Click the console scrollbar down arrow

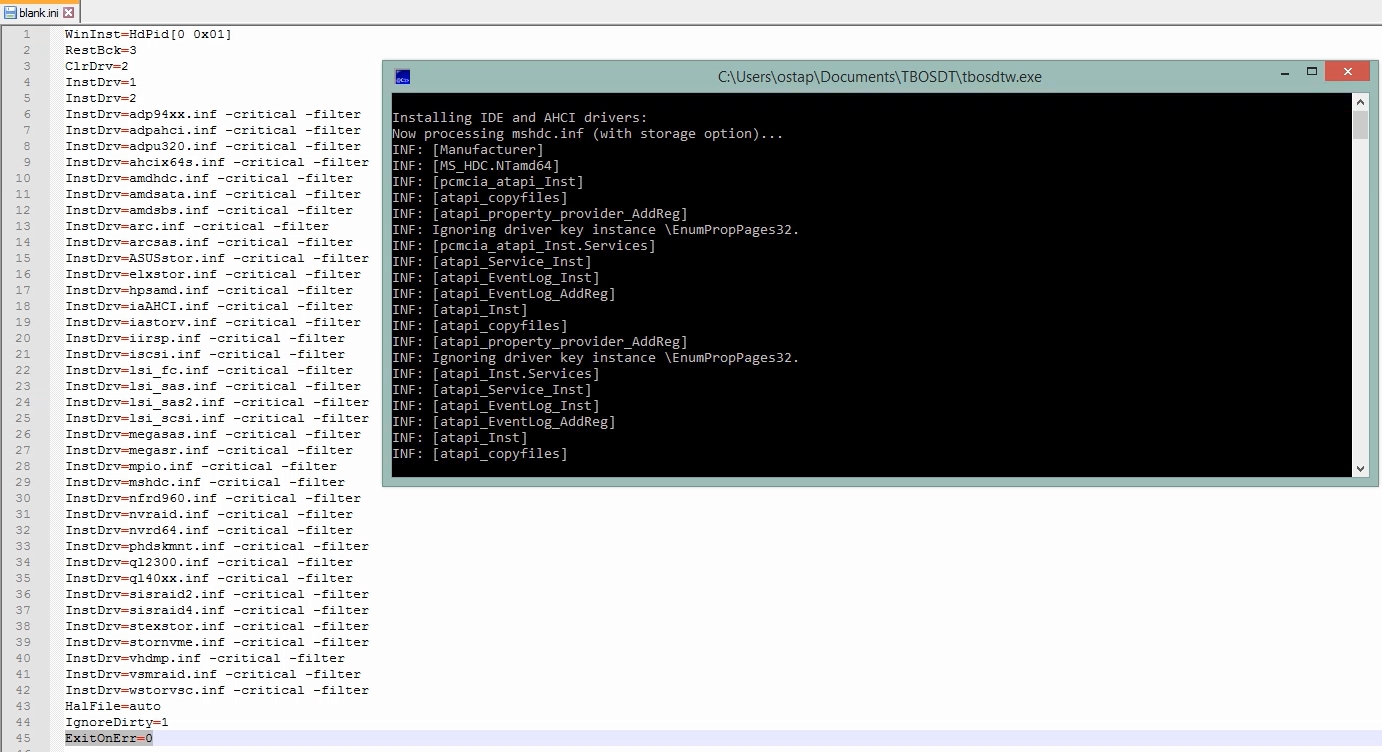point(1360,468)
